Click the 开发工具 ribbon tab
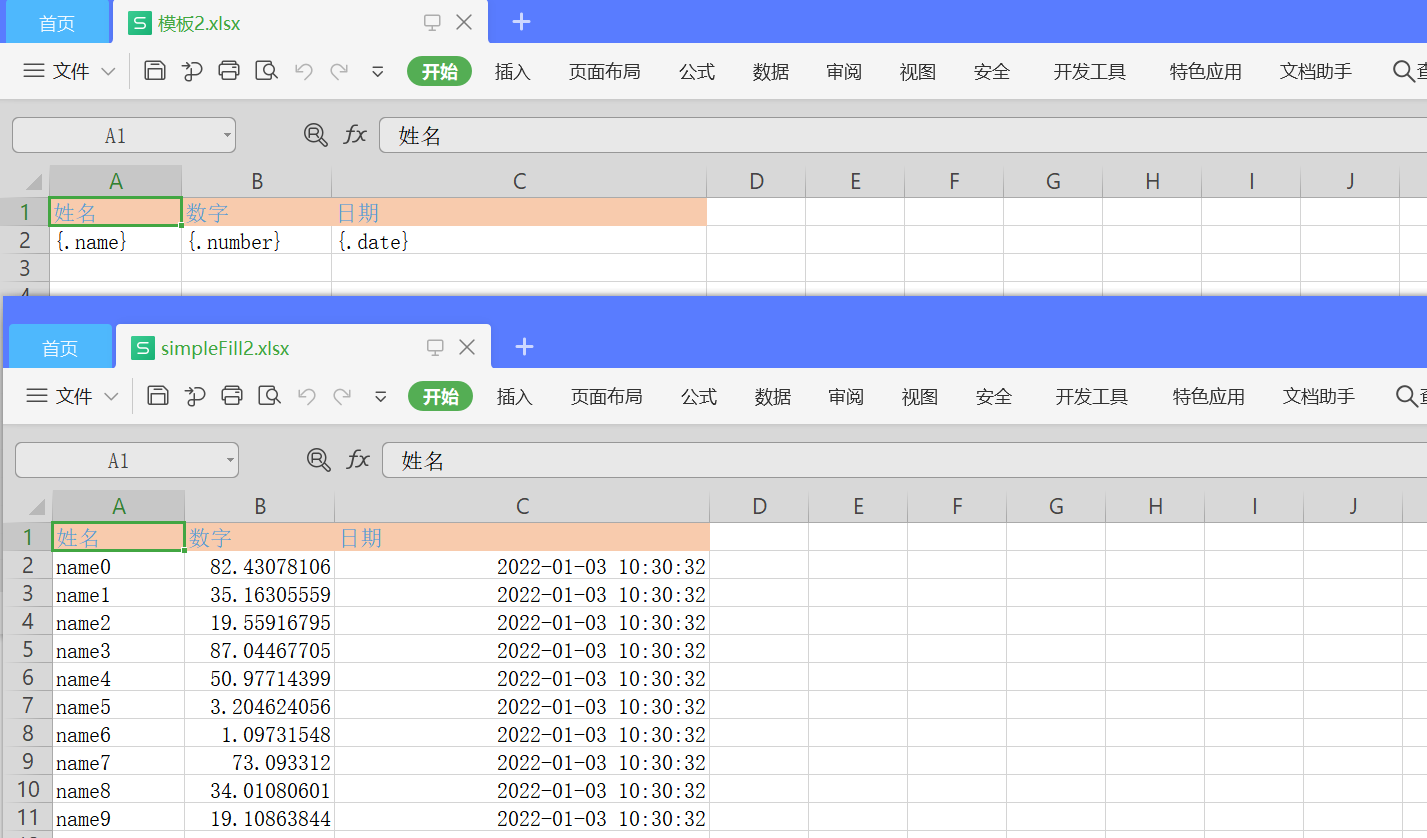 click(x=1088, y=70)
